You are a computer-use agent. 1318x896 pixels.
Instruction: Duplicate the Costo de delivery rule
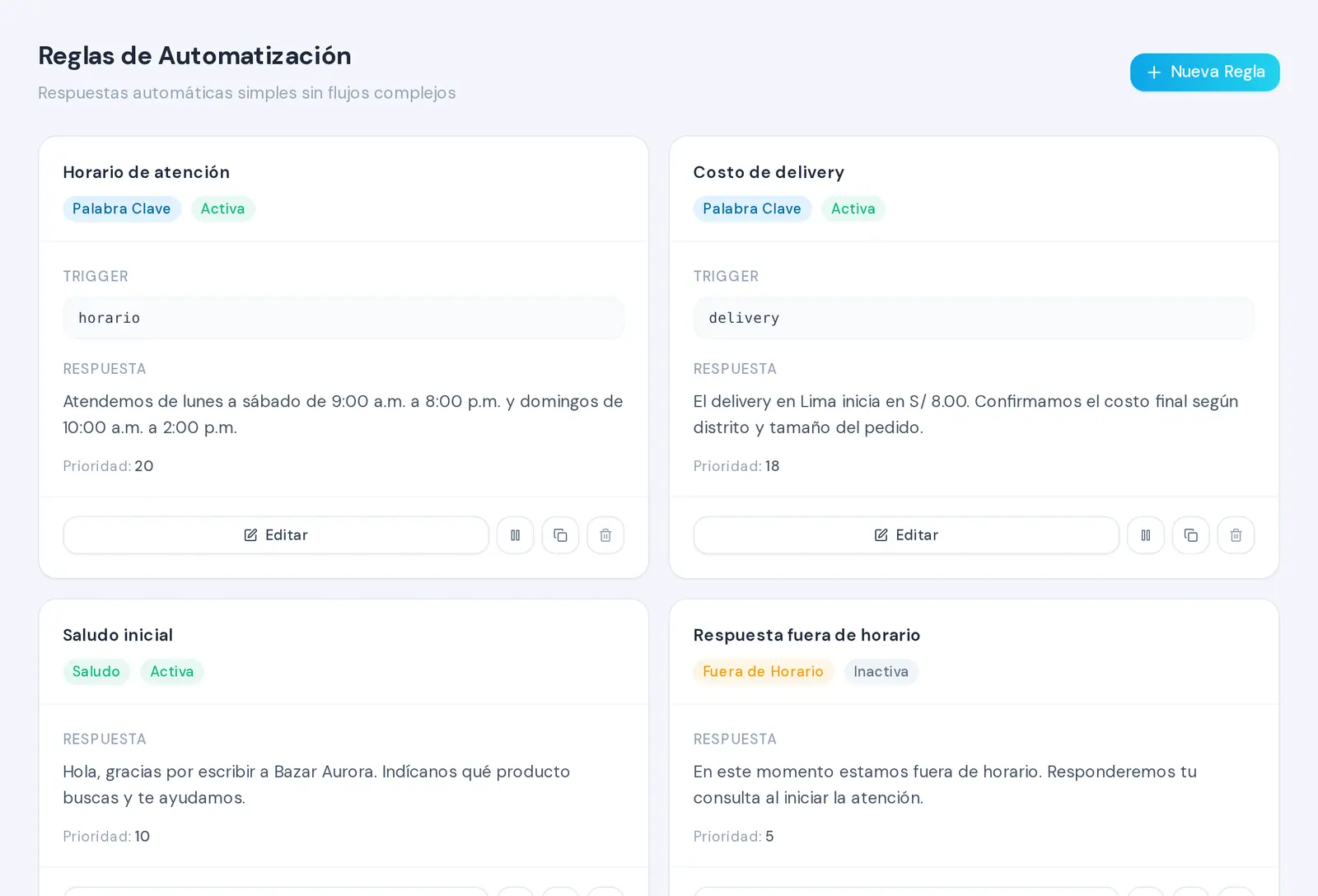click(x=1191, y=535)
